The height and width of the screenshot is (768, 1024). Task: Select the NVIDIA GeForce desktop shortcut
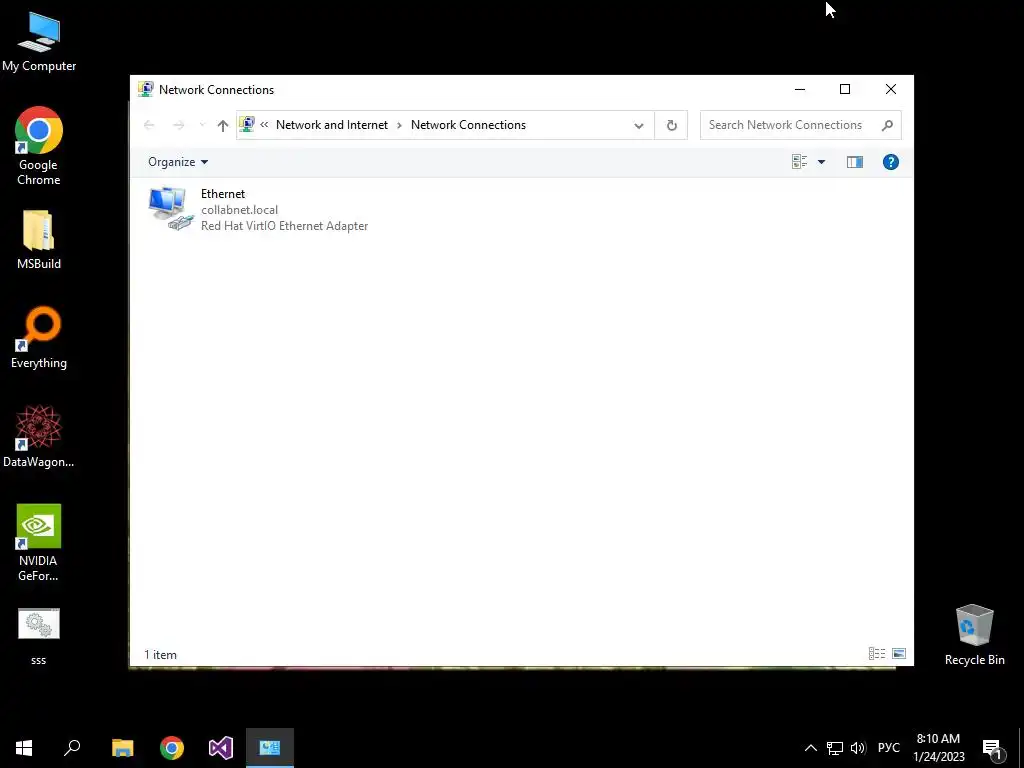pos(39,542)
